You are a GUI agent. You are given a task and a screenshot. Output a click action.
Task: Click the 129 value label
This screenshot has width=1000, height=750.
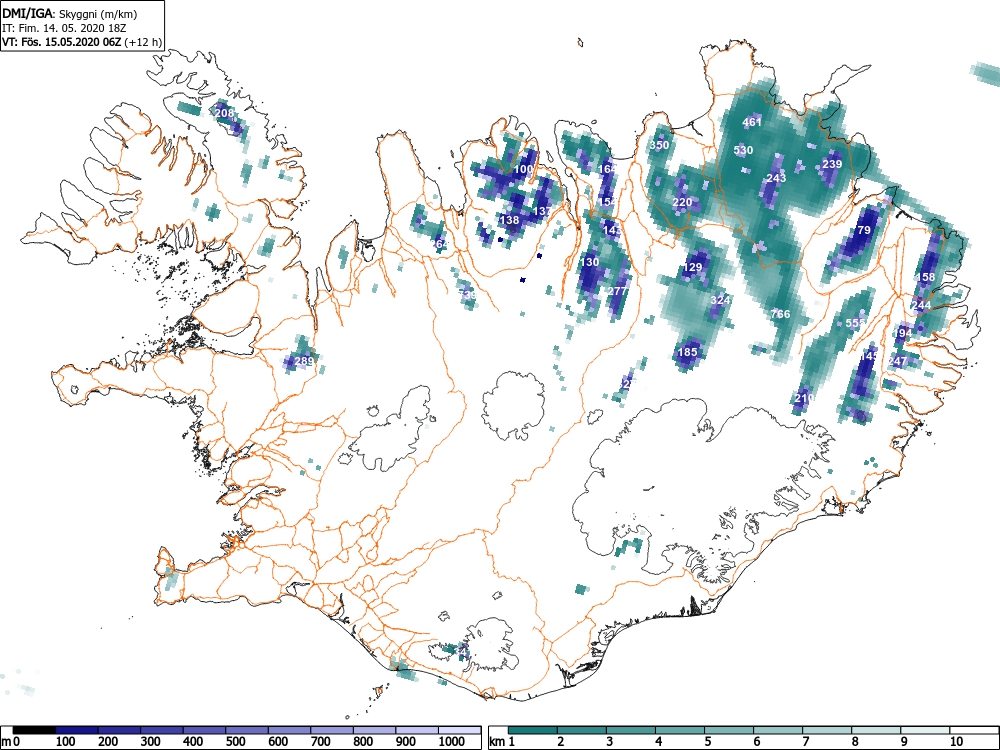693,267
